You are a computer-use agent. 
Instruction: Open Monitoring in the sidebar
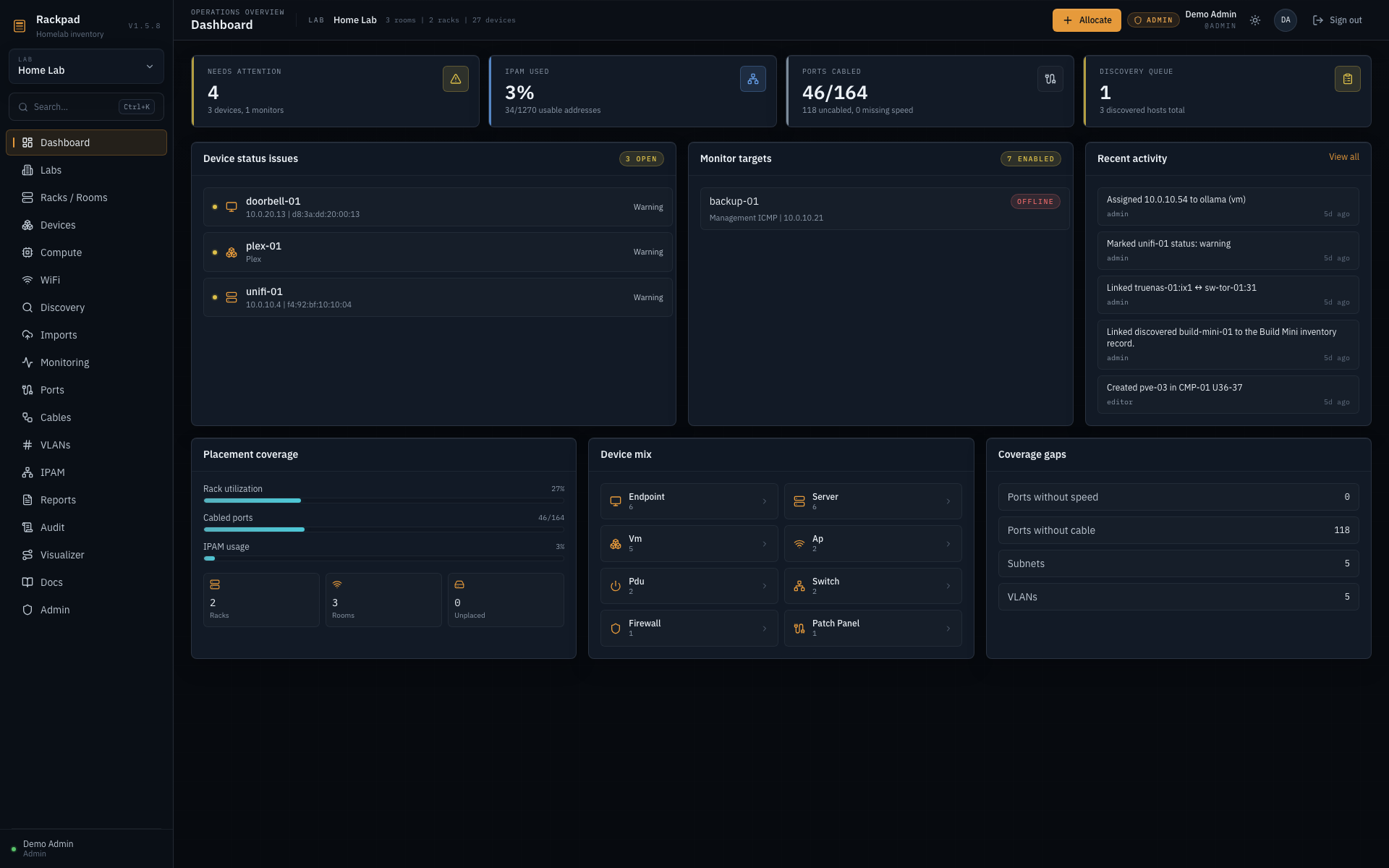coord(86,362)
